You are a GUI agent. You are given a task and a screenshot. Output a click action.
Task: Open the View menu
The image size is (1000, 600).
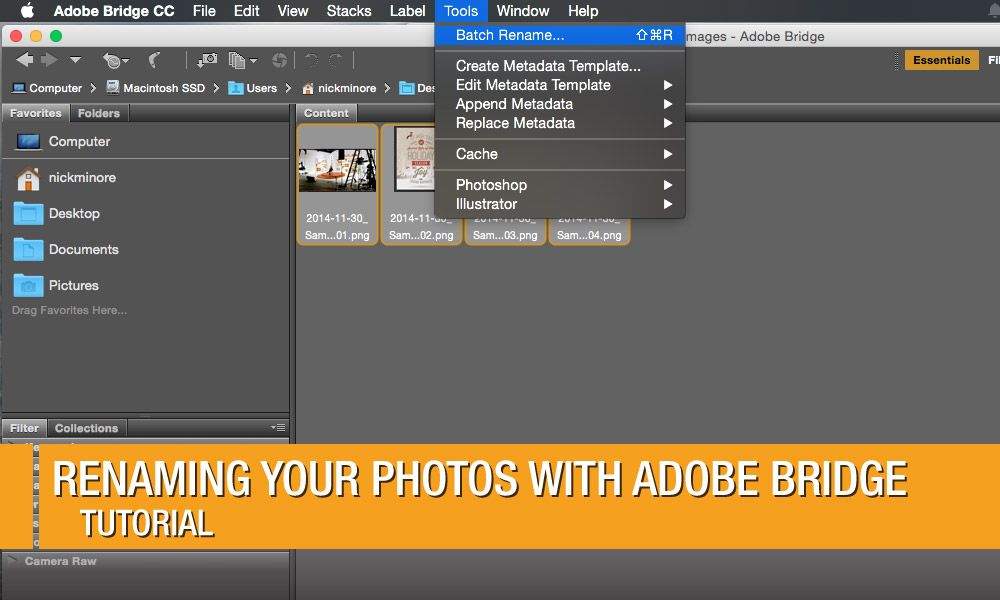tap(293, 11)
